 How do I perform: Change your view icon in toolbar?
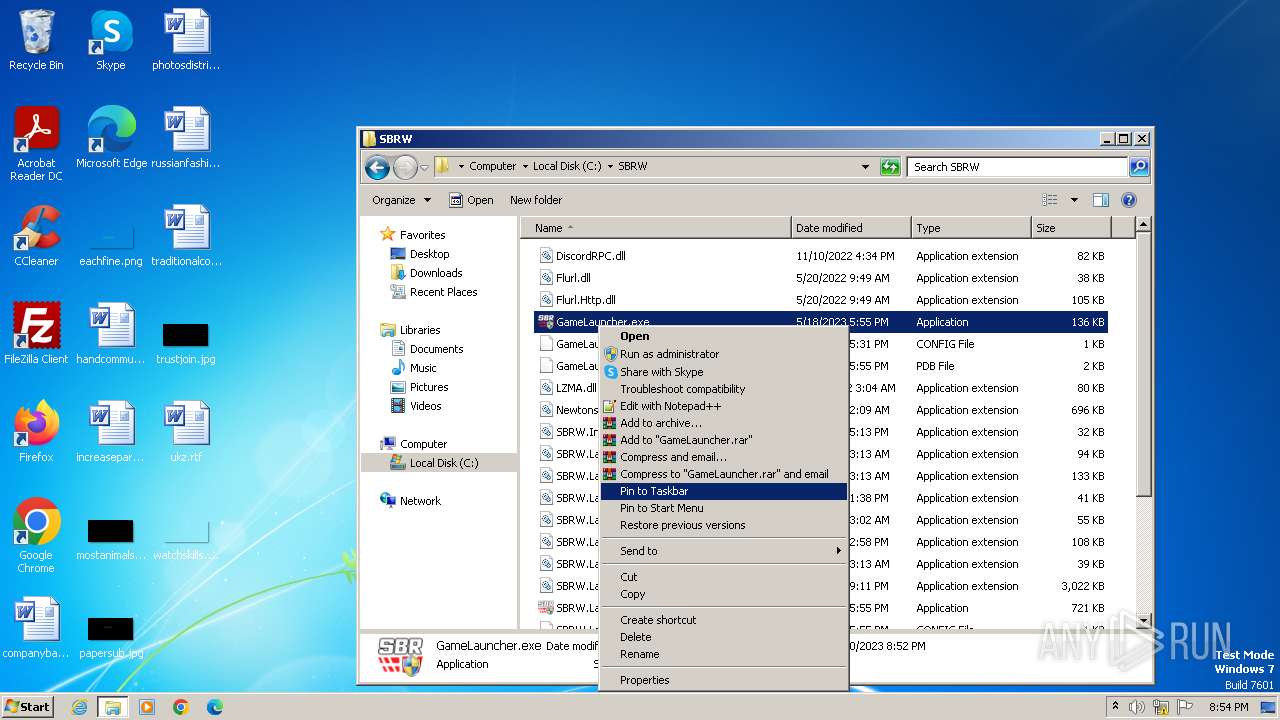click(1050, 200)
